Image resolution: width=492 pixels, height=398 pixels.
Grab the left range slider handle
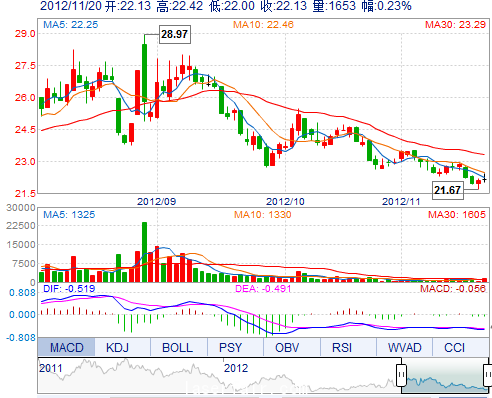402,375
